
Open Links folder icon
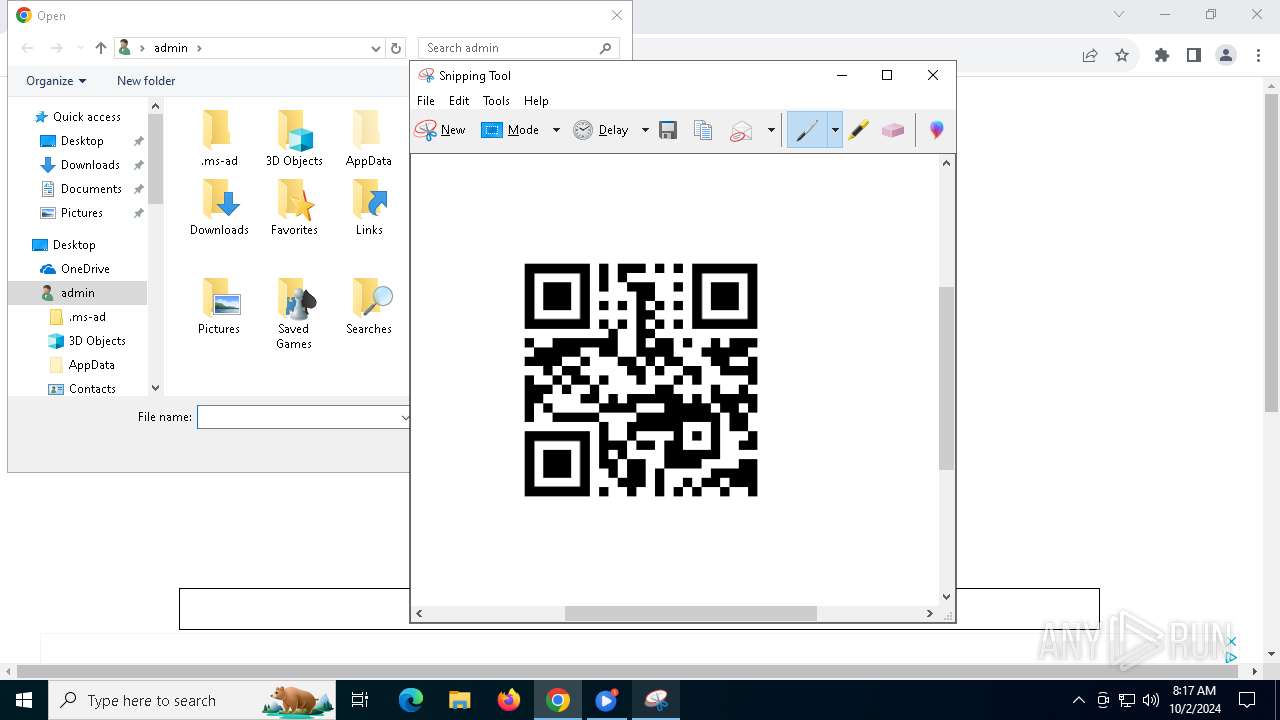click(x=369, y=207)
